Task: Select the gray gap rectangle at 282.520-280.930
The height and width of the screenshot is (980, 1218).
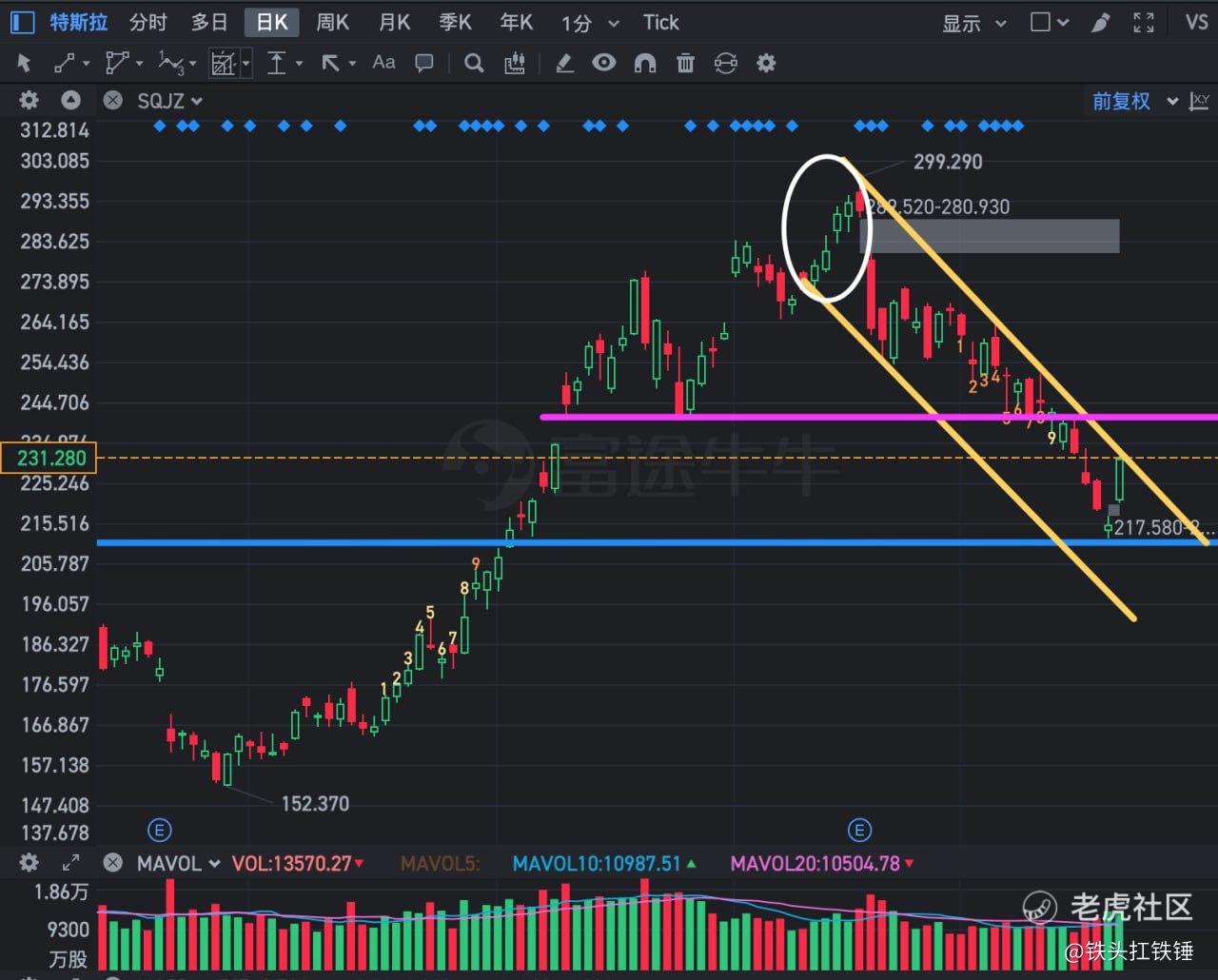Action: (990, 236)
